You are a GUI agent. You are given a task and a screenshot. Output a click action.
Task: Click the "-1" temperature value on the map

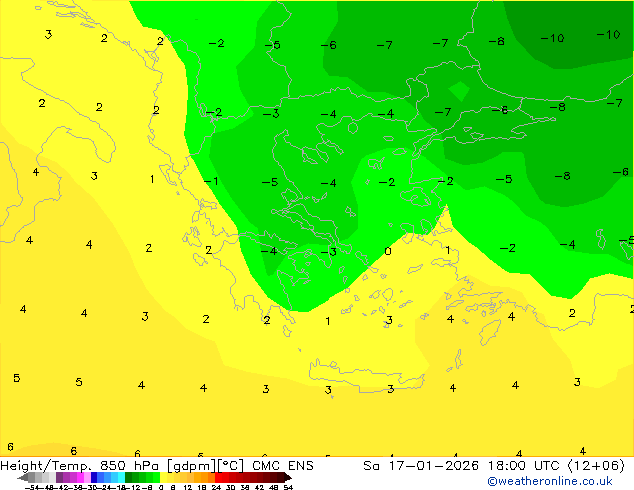[211, 181]
